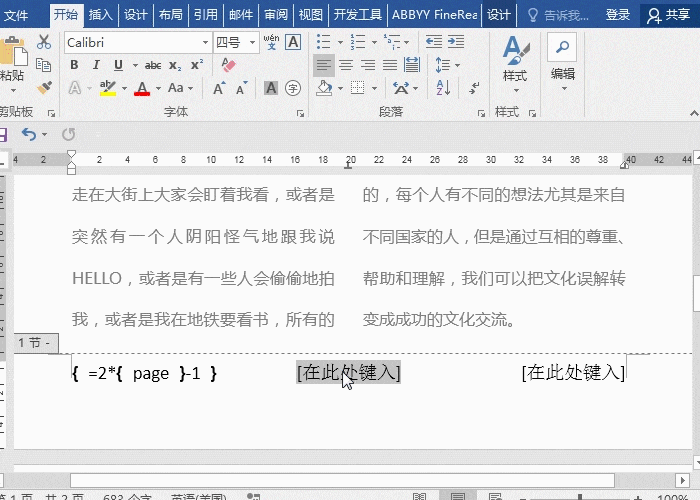Click the Paste clipboard icon
The image size is (700, 500).
[13, 53]
